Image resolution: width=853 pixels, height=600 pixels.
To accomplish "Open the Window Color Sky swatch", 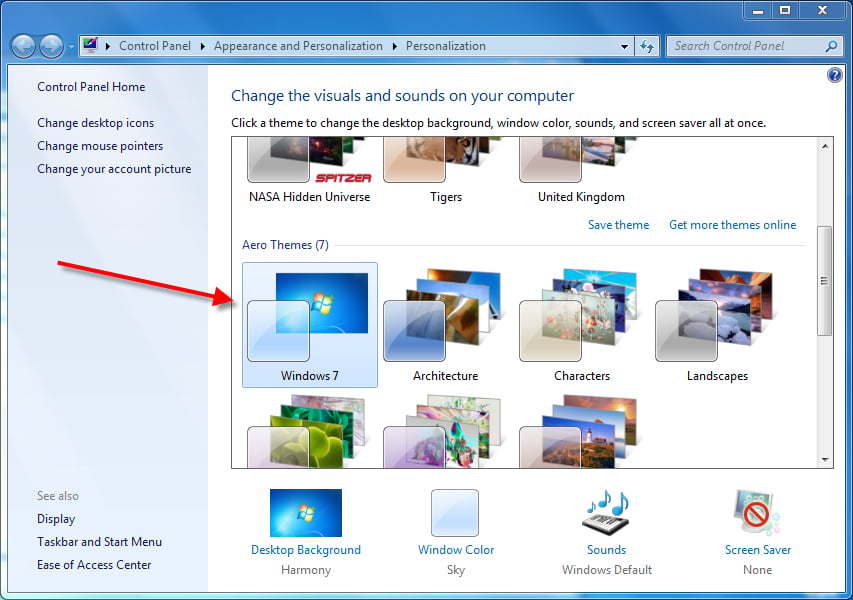I will [x=455, y=513].
